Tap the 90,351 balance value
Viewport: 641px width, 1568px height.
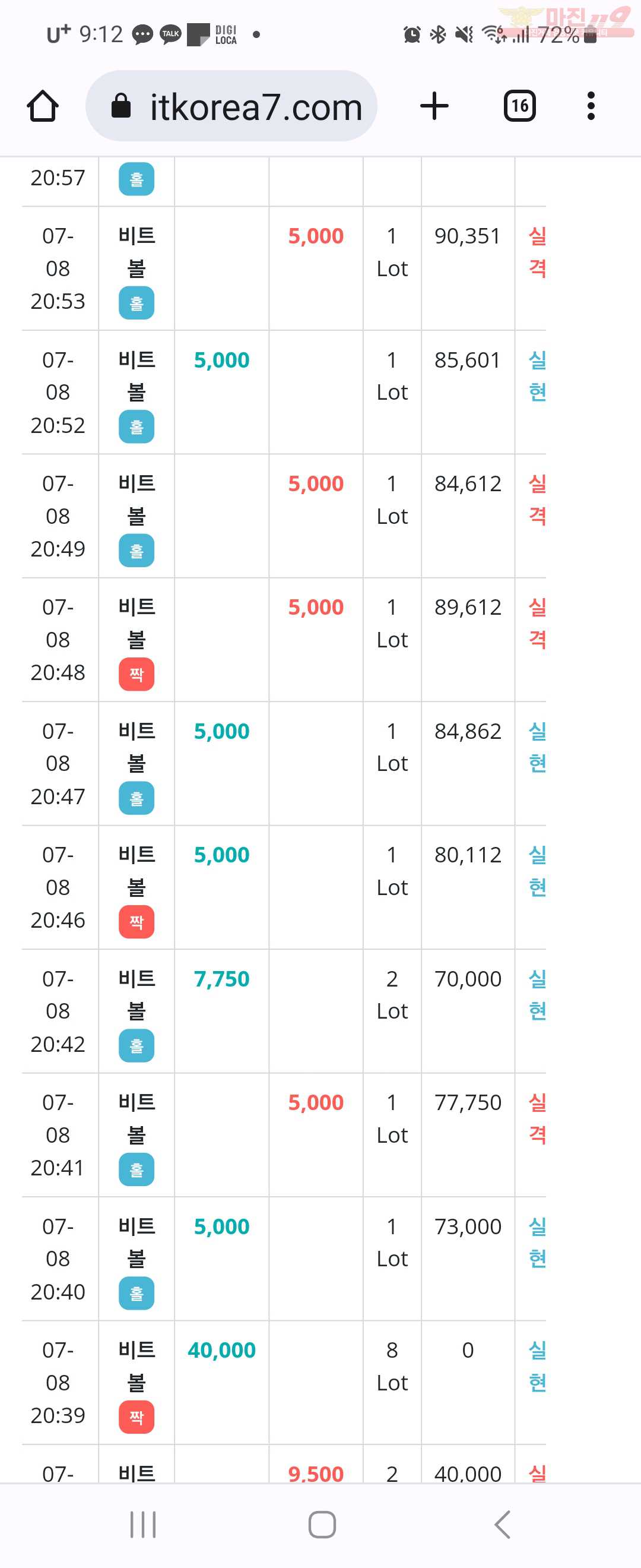click(467, 236)
